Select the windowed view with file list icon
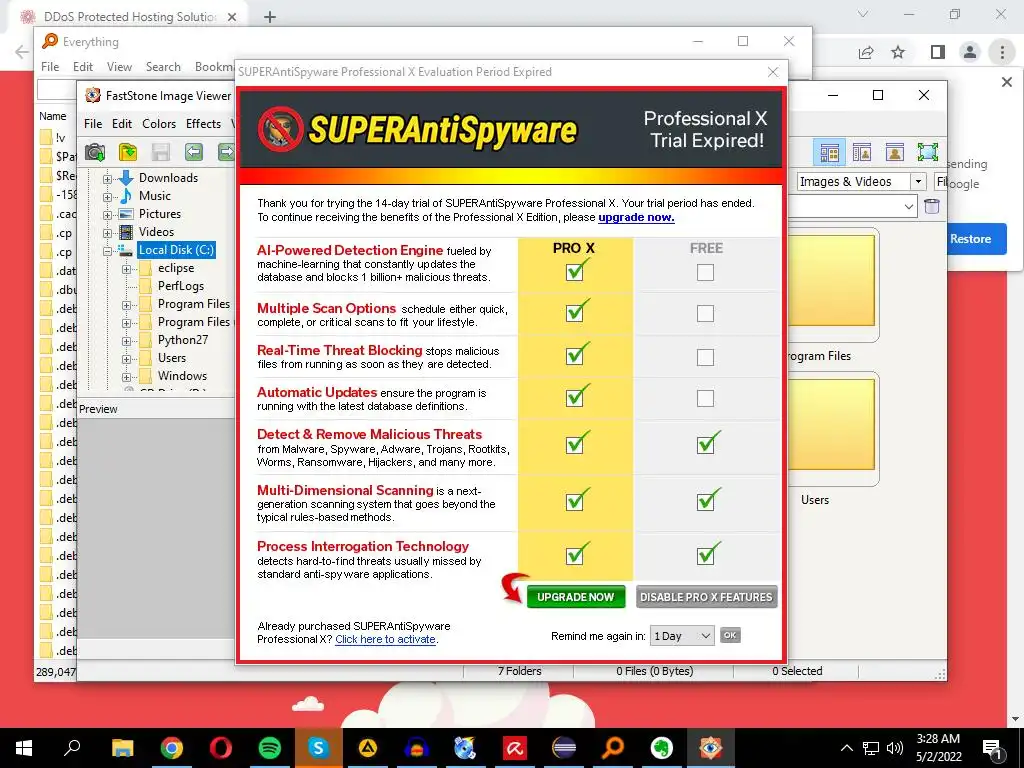Viewport: 1024px width, 768px height. [862, 153]
